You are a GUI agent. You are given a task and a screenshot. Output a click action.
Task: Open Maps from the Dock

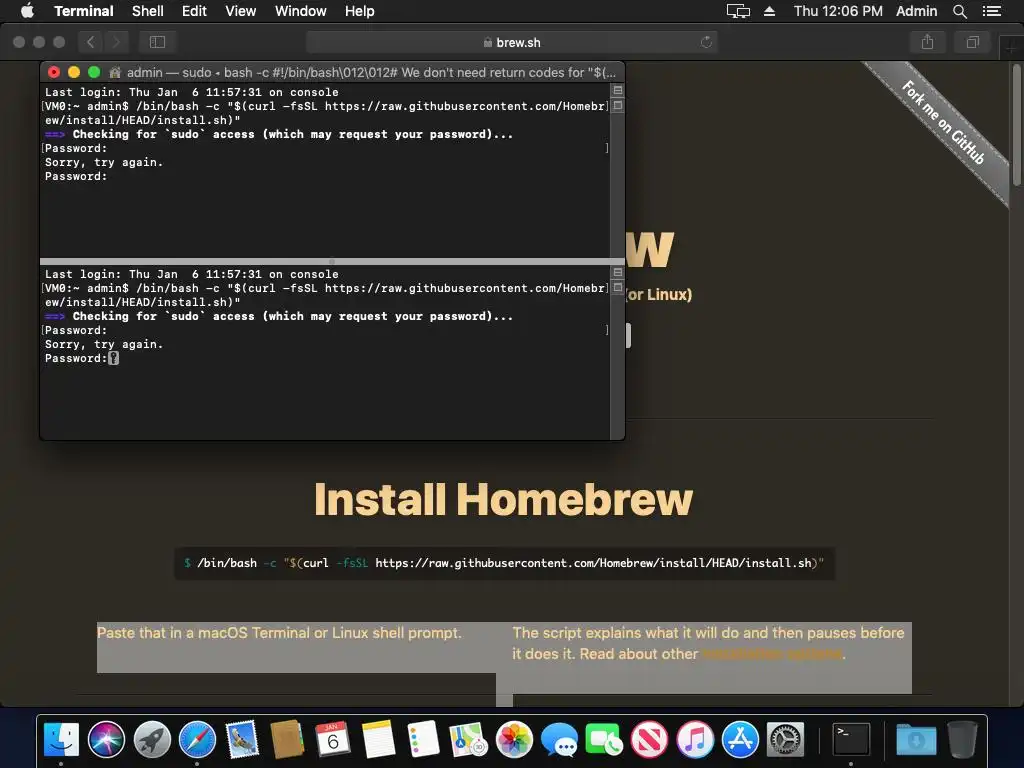pos(469,740)
